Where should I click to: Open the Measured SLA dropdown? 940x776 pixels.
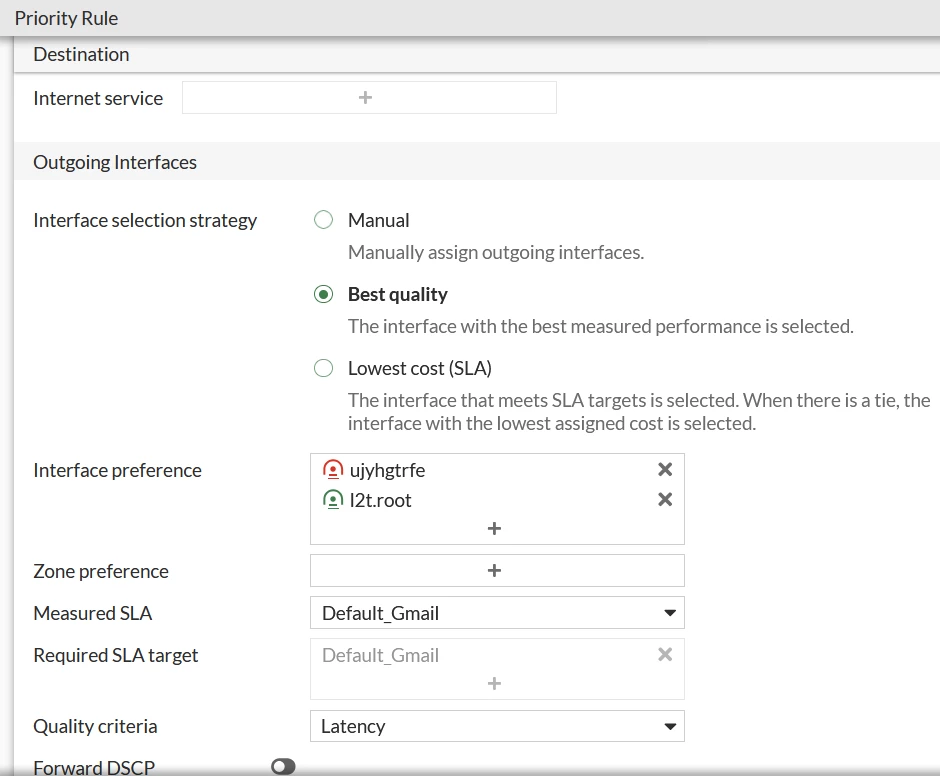[x=497, y=613]
